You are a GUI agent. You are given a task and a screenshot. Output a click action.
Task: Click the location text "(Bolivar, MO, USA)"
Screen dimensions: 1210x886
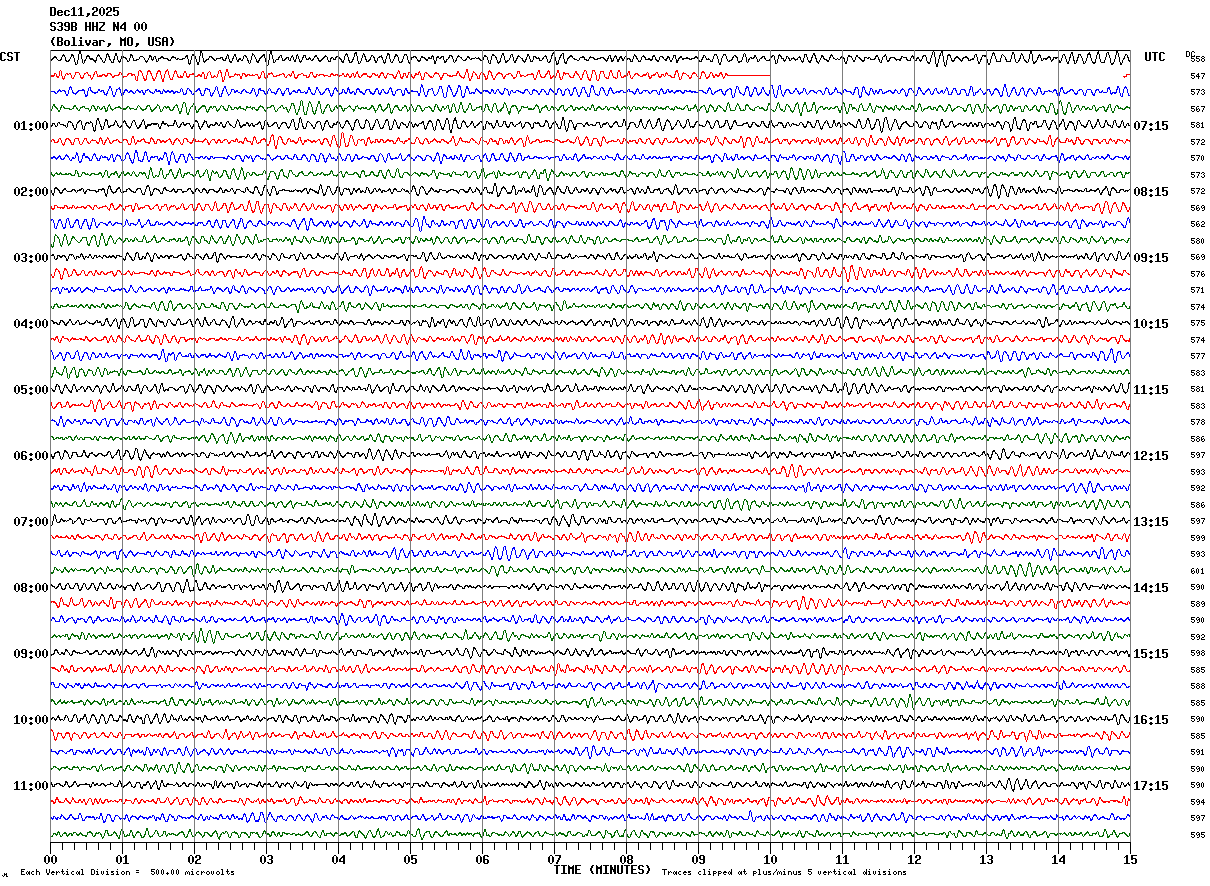pyautogui.click(x=112, y=42)
